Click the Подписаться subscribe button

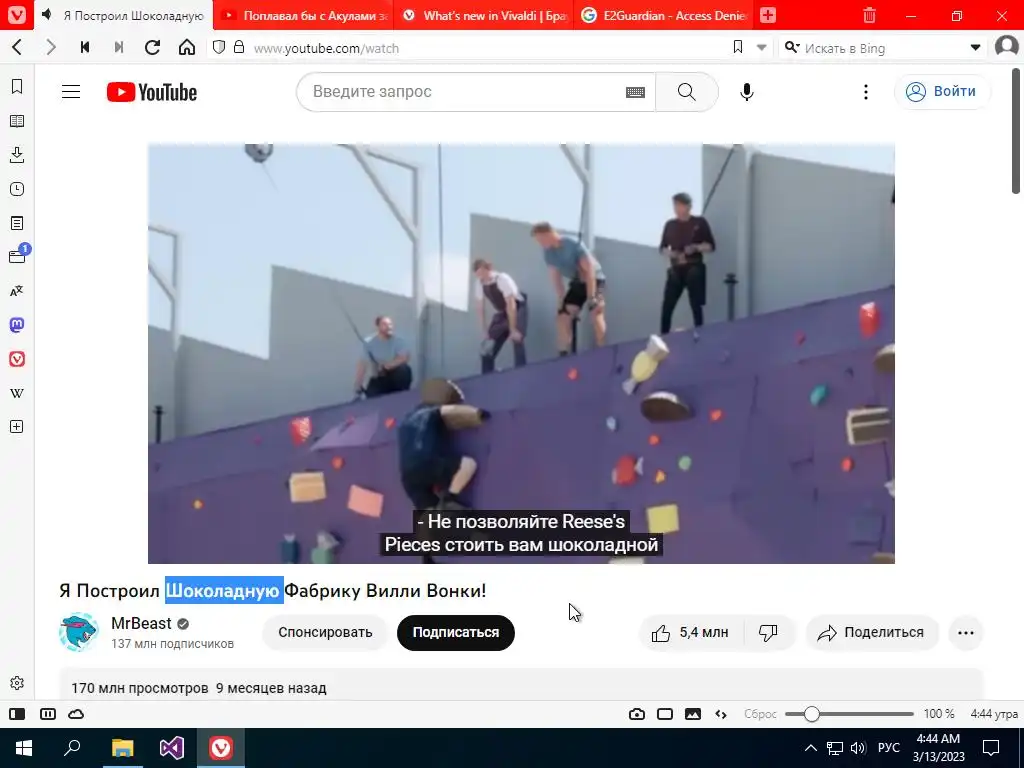click(x=456, y=632)
